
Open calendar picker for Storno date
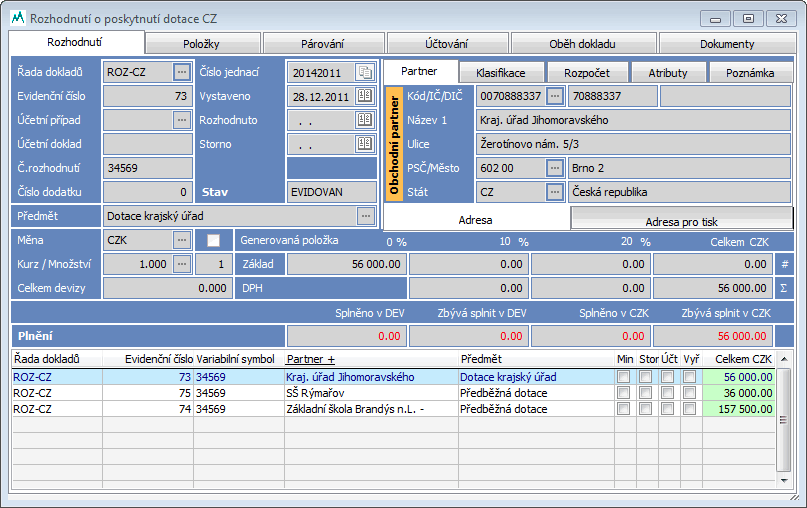click(x=365, y=144)
